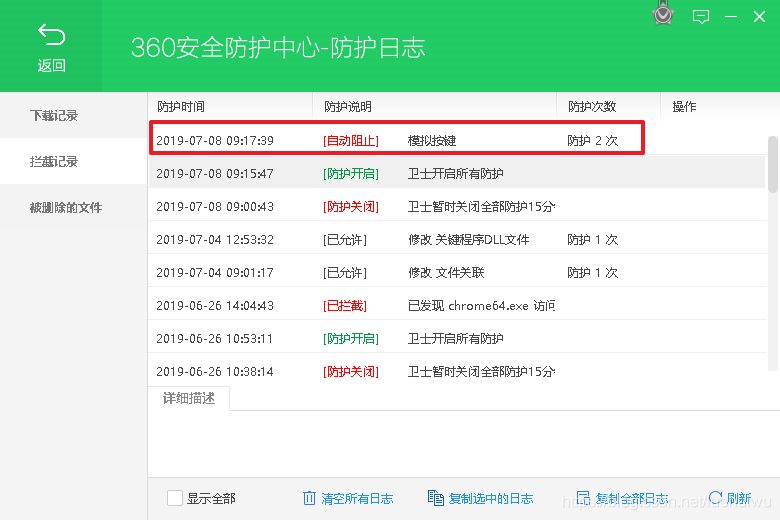Select the 2019-07-08 09:15:47 log row
This screenshot has height=520, width=780.
pos(457,173)
